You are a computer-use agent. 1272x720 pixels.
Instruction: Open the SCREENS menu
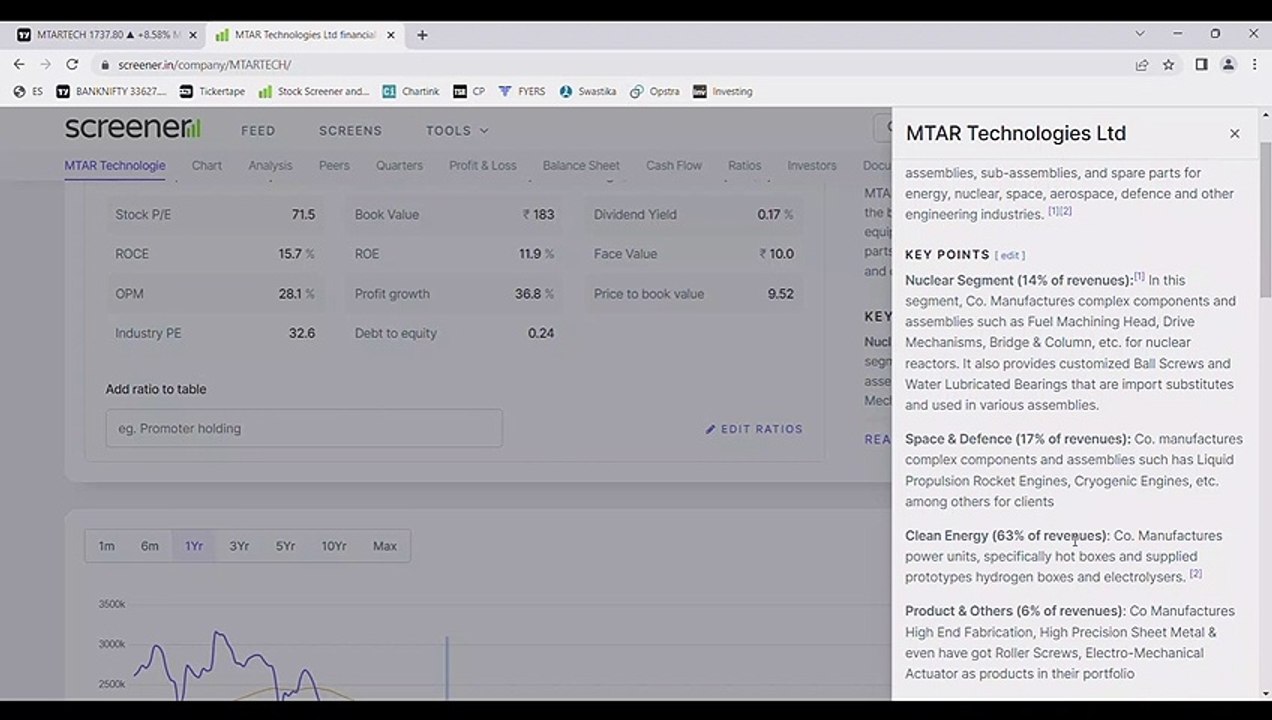[x=350, y=131]
